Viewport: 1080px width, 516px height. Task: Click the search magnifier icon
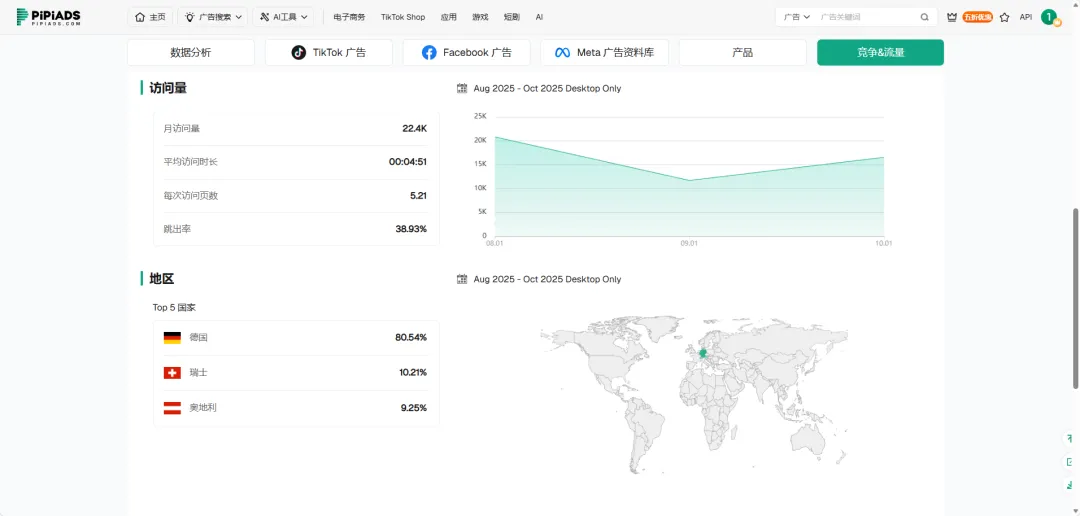click(x=924, y=17)
